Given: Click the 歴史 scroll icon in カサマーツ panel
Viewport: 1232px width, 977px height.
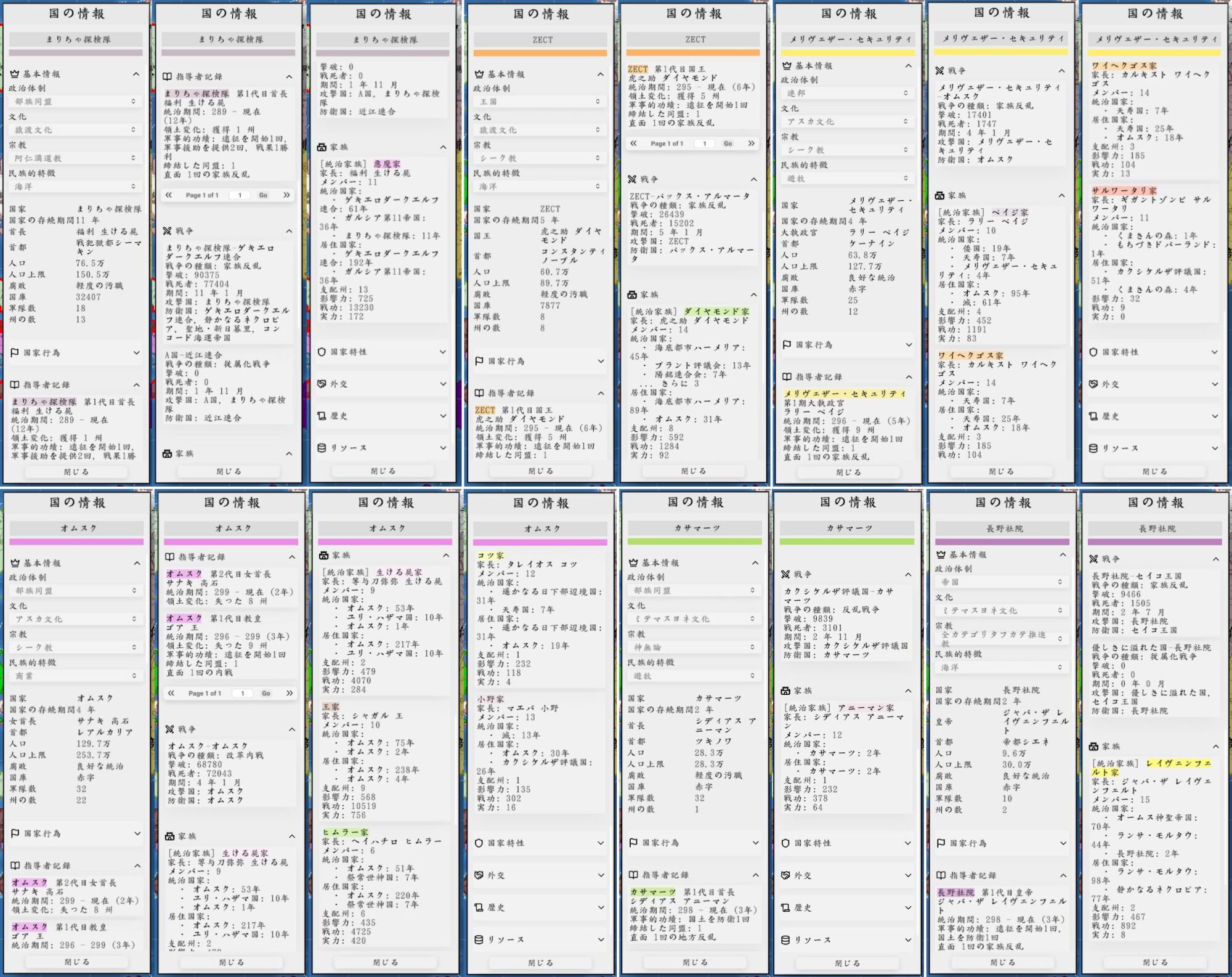Looking at the screenshot, I should (x=785, y=907).
